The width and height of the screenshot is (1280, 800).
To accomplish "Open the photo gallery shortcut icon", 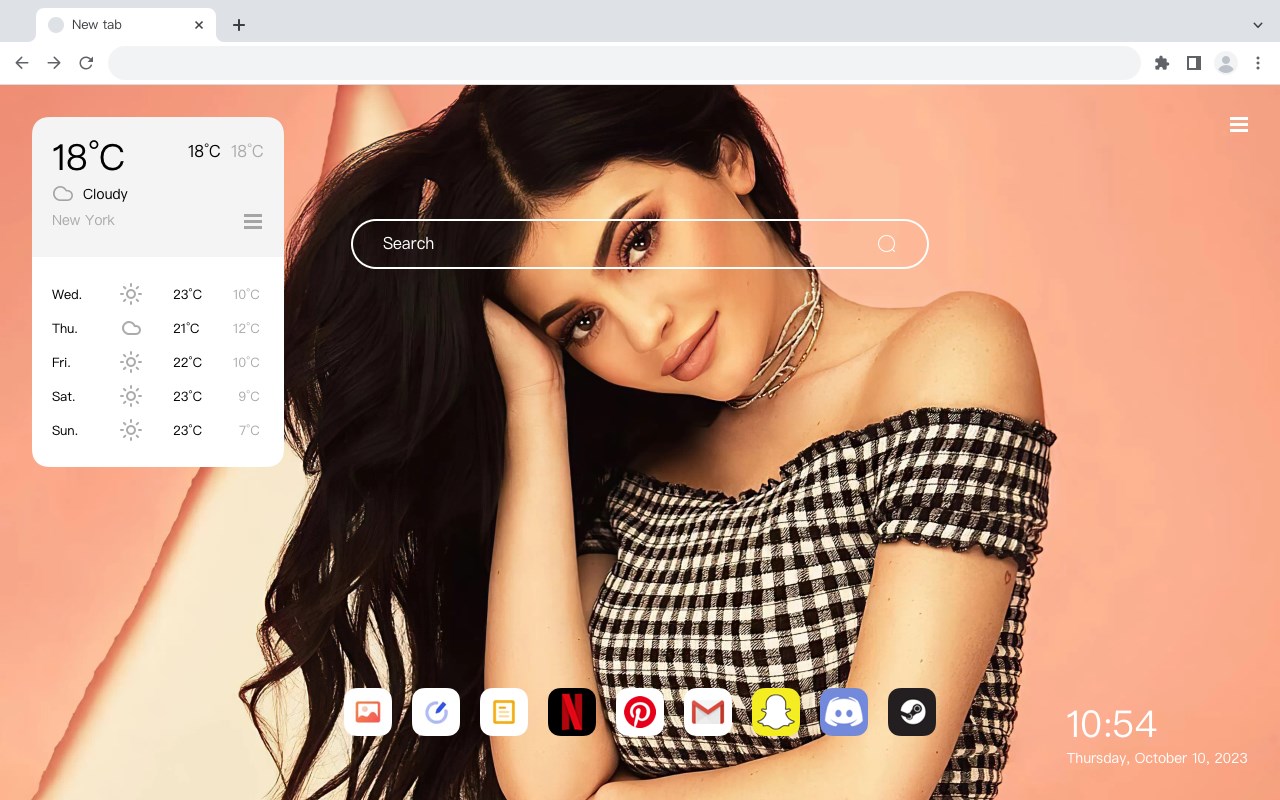I will point(368,712).
